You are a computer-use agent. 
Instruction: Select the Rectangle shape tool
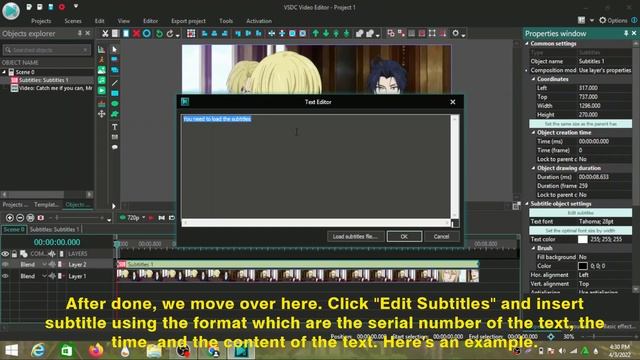(115, 93)
